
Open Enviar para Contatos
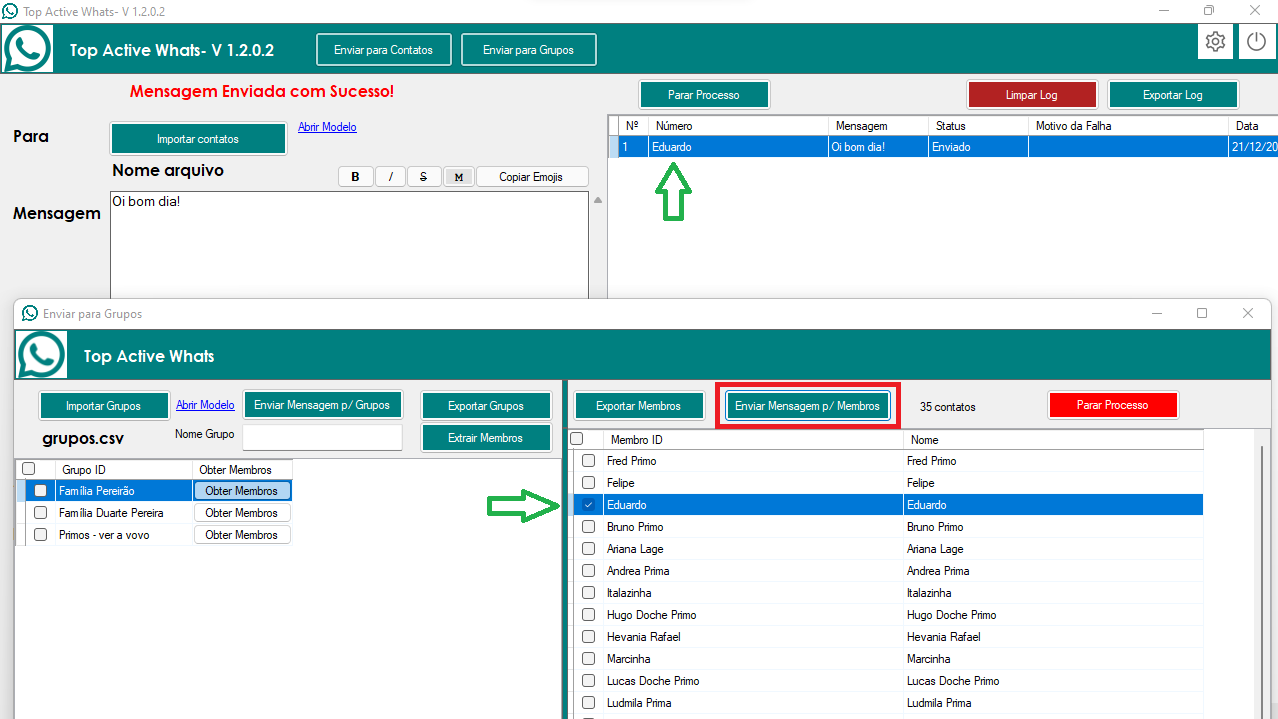tap(384, 50)
